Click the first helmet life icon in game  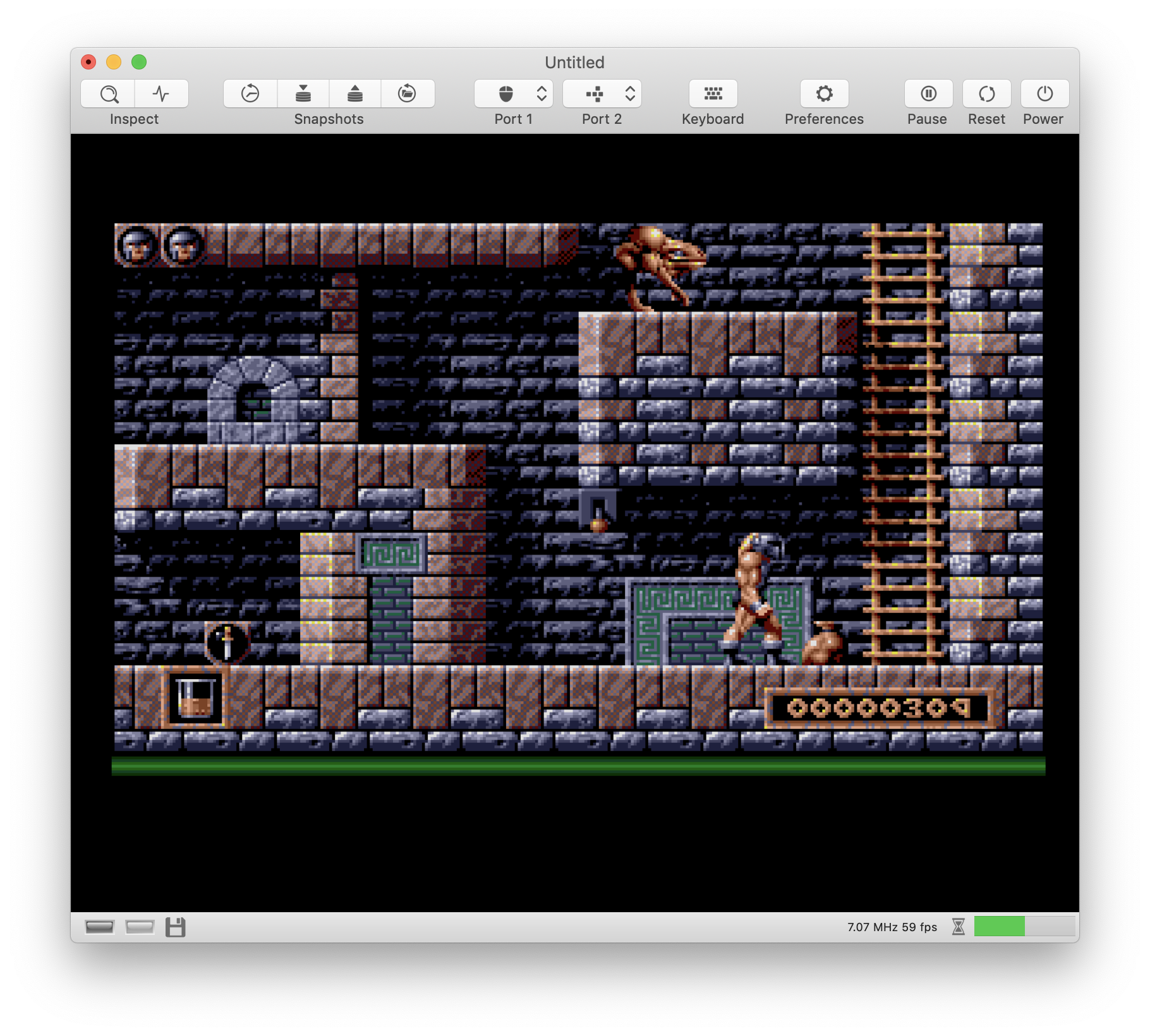click(136, 244)
